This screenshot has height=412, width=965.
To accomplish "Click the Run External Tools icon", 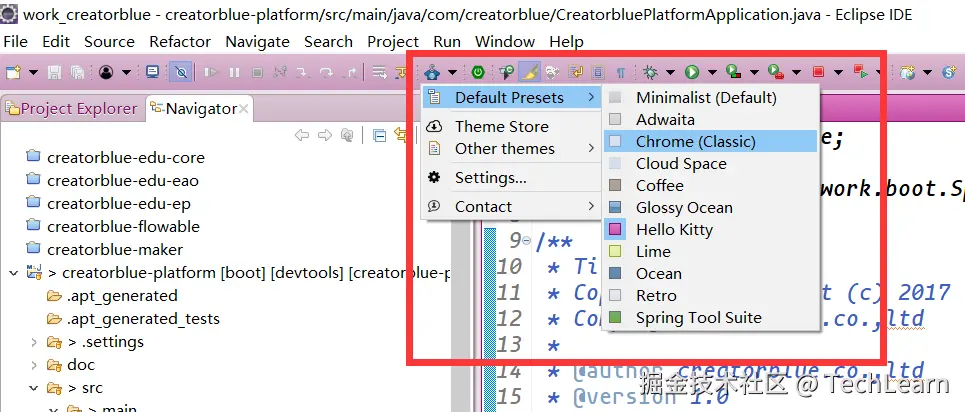I will click(x=775, y=73).
